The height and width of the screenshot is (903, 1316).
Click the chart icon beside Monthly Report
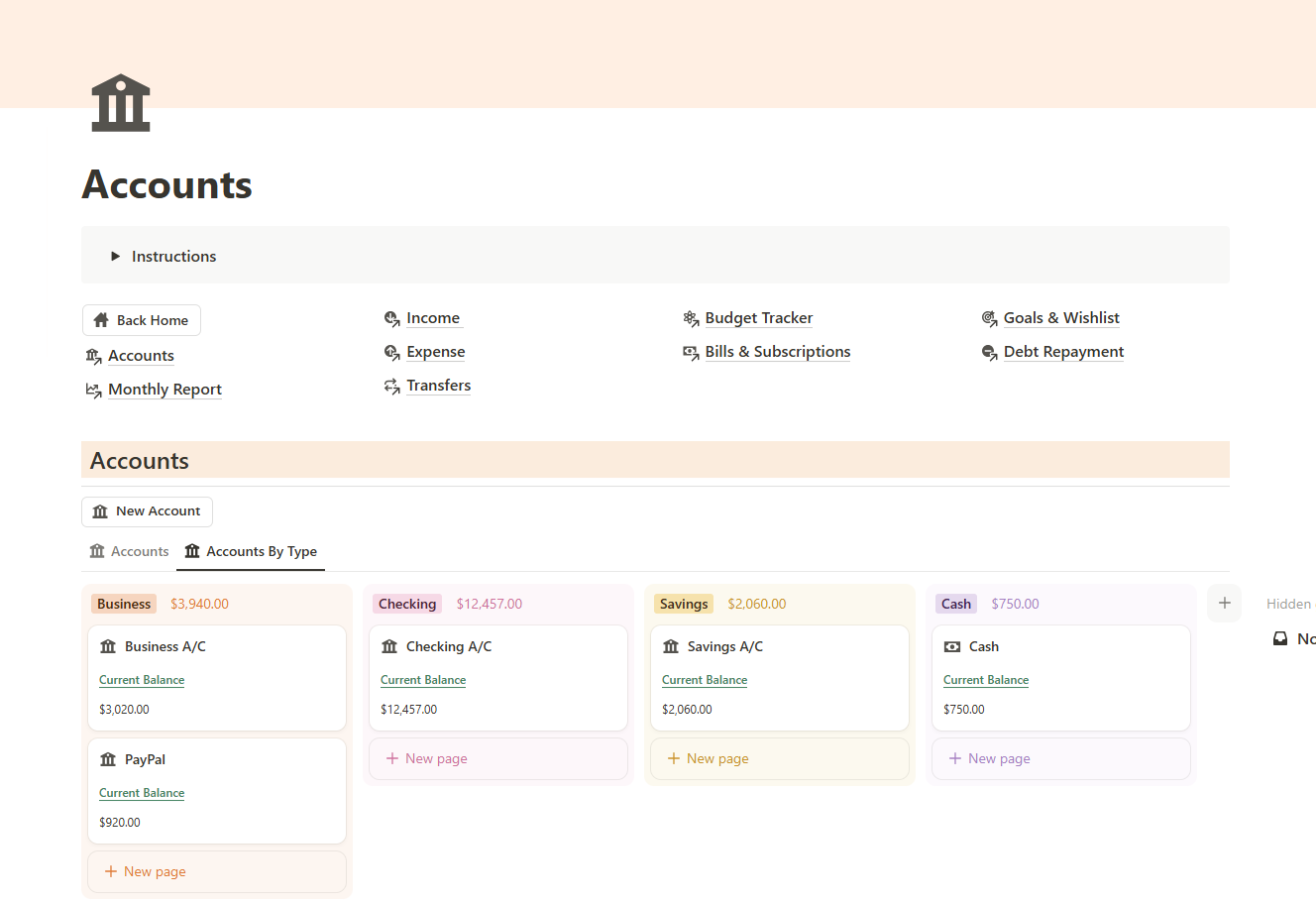point(93,389)
